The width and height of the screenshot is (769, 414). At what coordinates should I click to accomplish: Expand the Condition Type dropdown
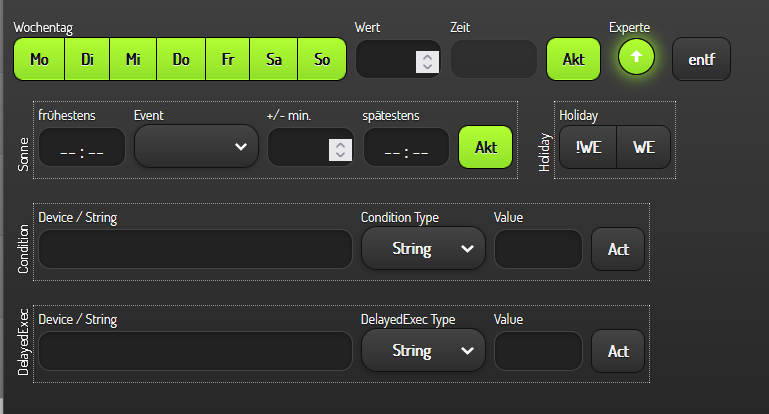coord(423,249)
